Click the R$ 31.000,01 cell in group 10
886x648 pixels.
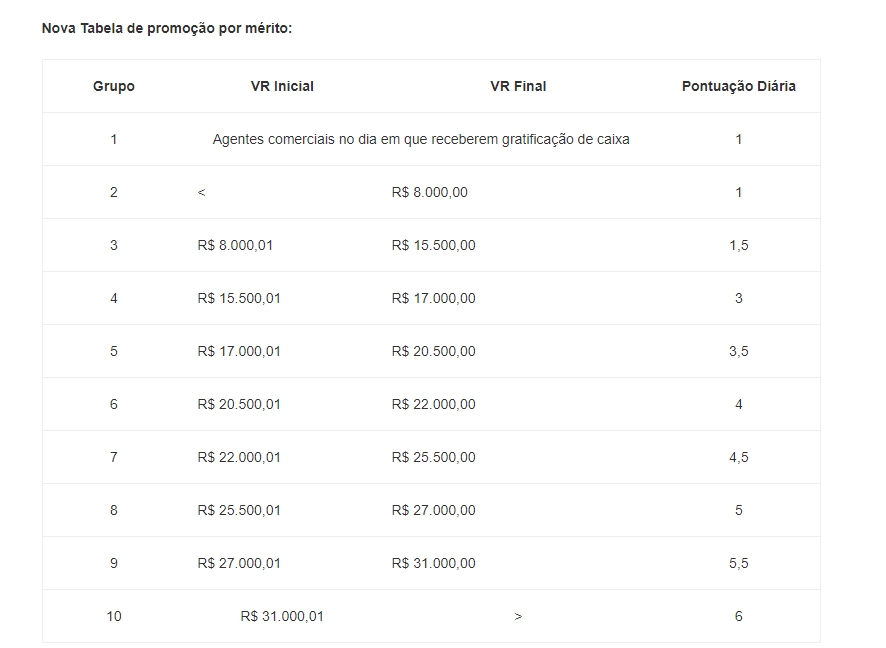coord(282,616)
